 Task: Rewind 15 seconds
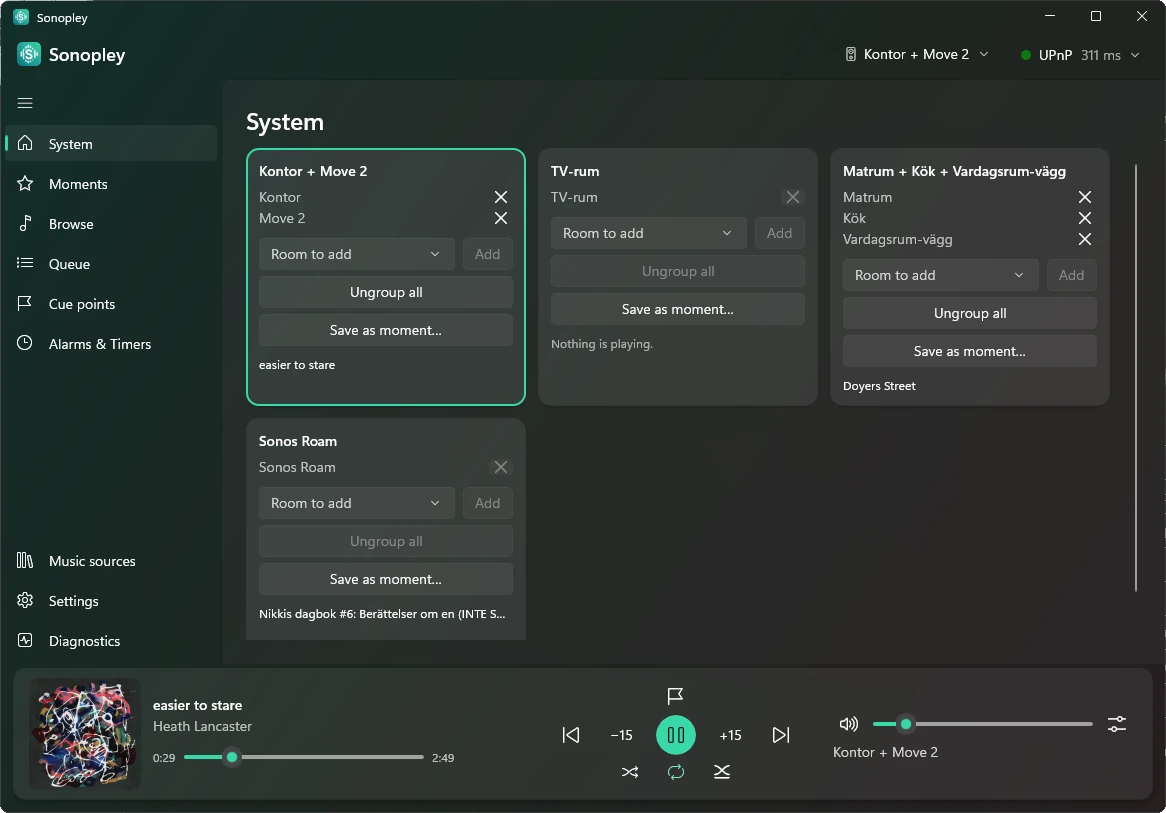(x=622, y=735)
